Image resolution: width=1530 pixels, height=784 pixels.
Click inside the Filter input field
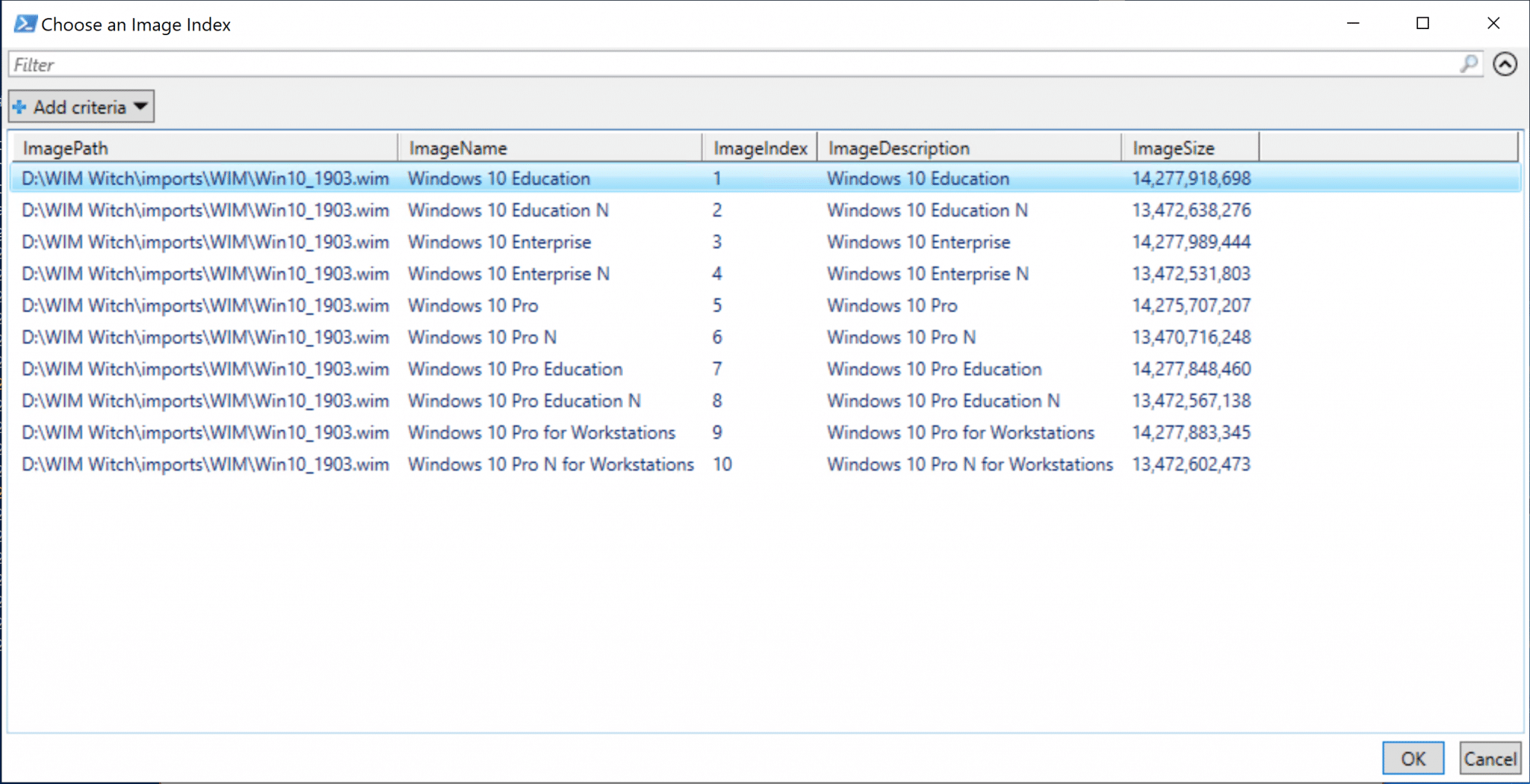[x=299, y=63]
